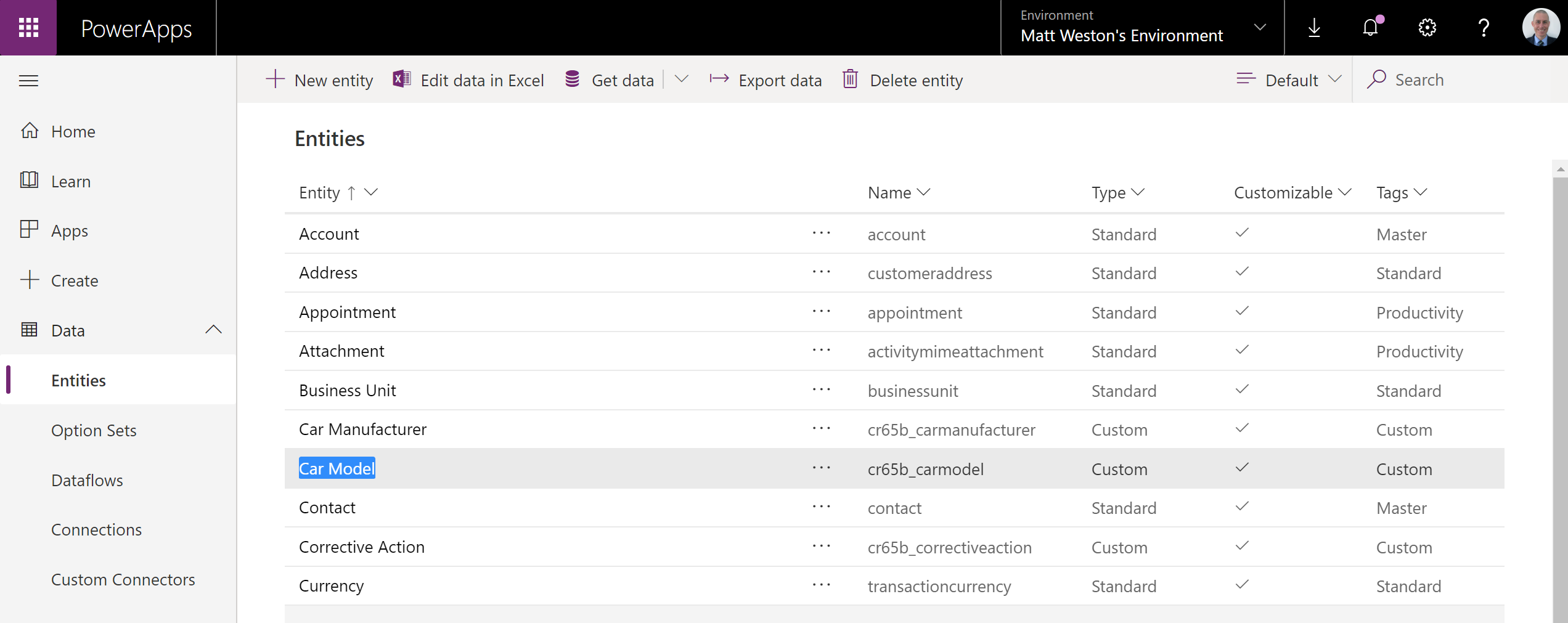This screenshot has width=1568, height=623.
Task: Click Edit data in Excel
Action: click(468, 79)
